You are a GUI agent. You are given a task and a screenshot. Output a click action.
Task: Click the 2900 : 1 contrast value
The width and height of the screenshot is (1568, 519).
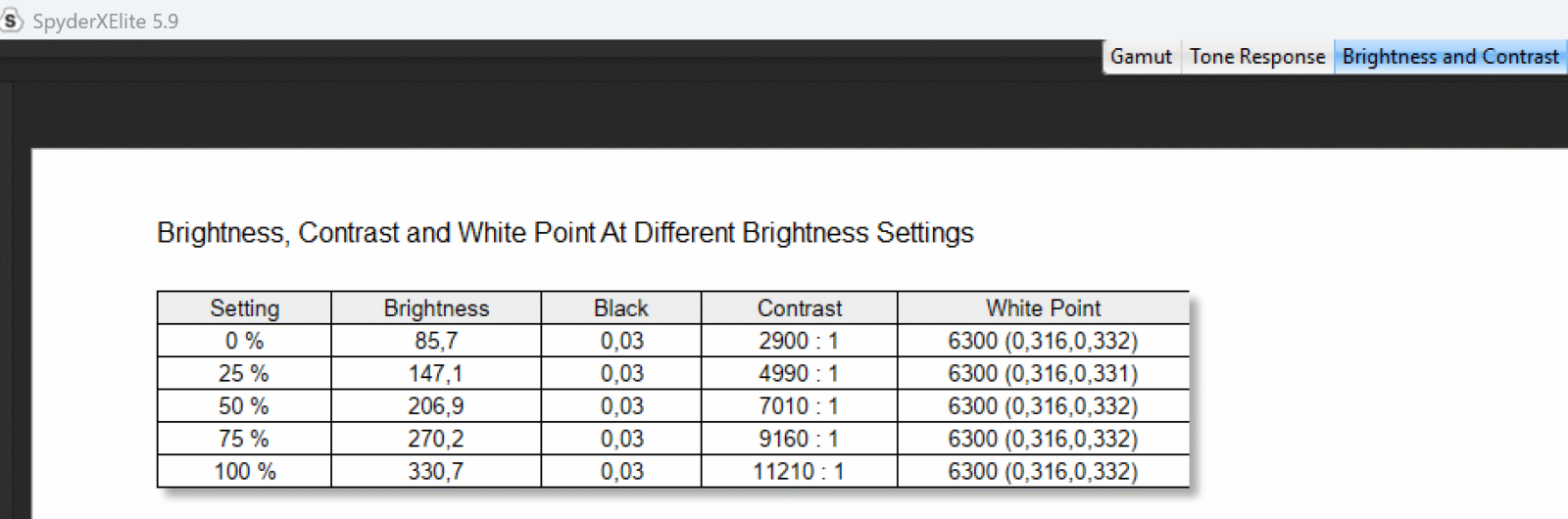pos(799,341)
